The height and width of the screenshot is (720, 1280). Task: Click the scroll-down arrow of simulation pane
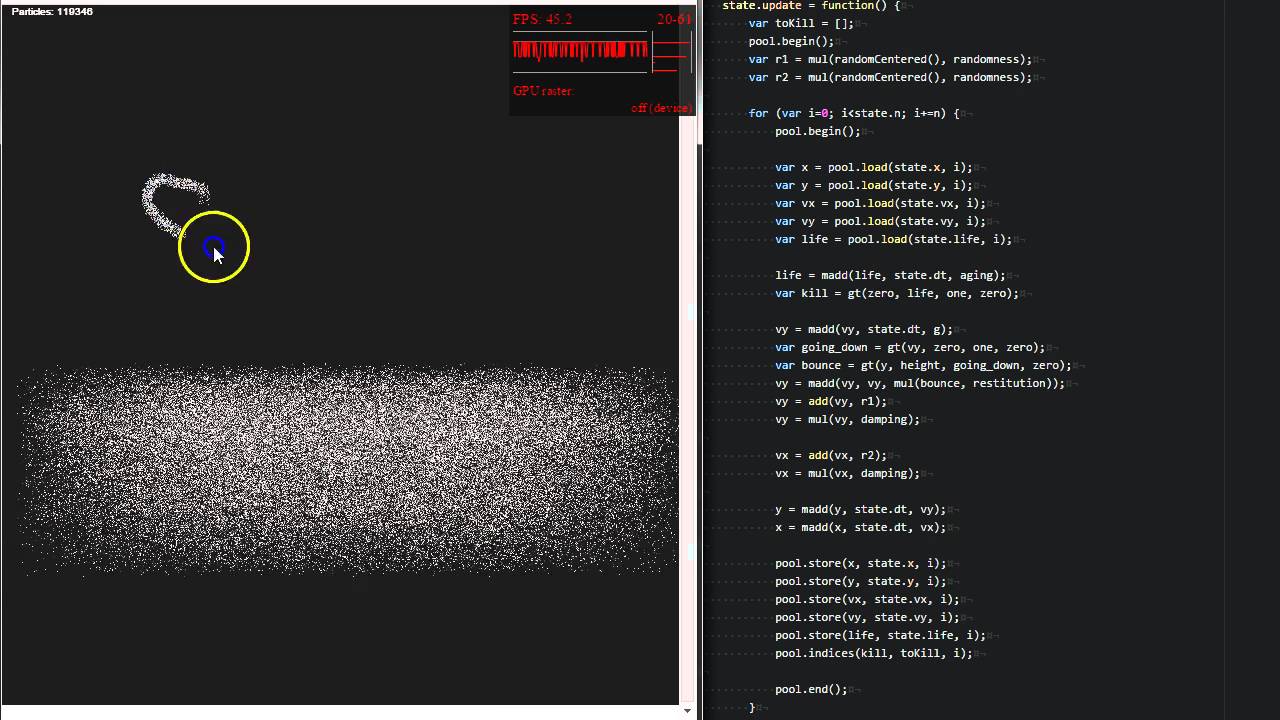(687, 711)
